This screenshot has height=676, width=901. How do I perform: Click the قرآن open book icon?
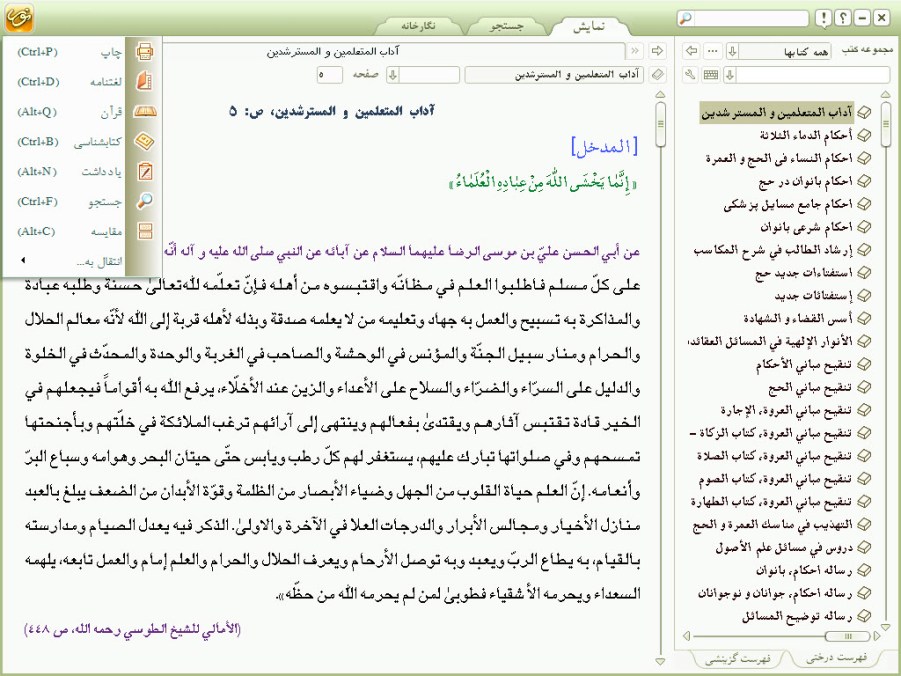pyautogui.click(x=145, y=112)
